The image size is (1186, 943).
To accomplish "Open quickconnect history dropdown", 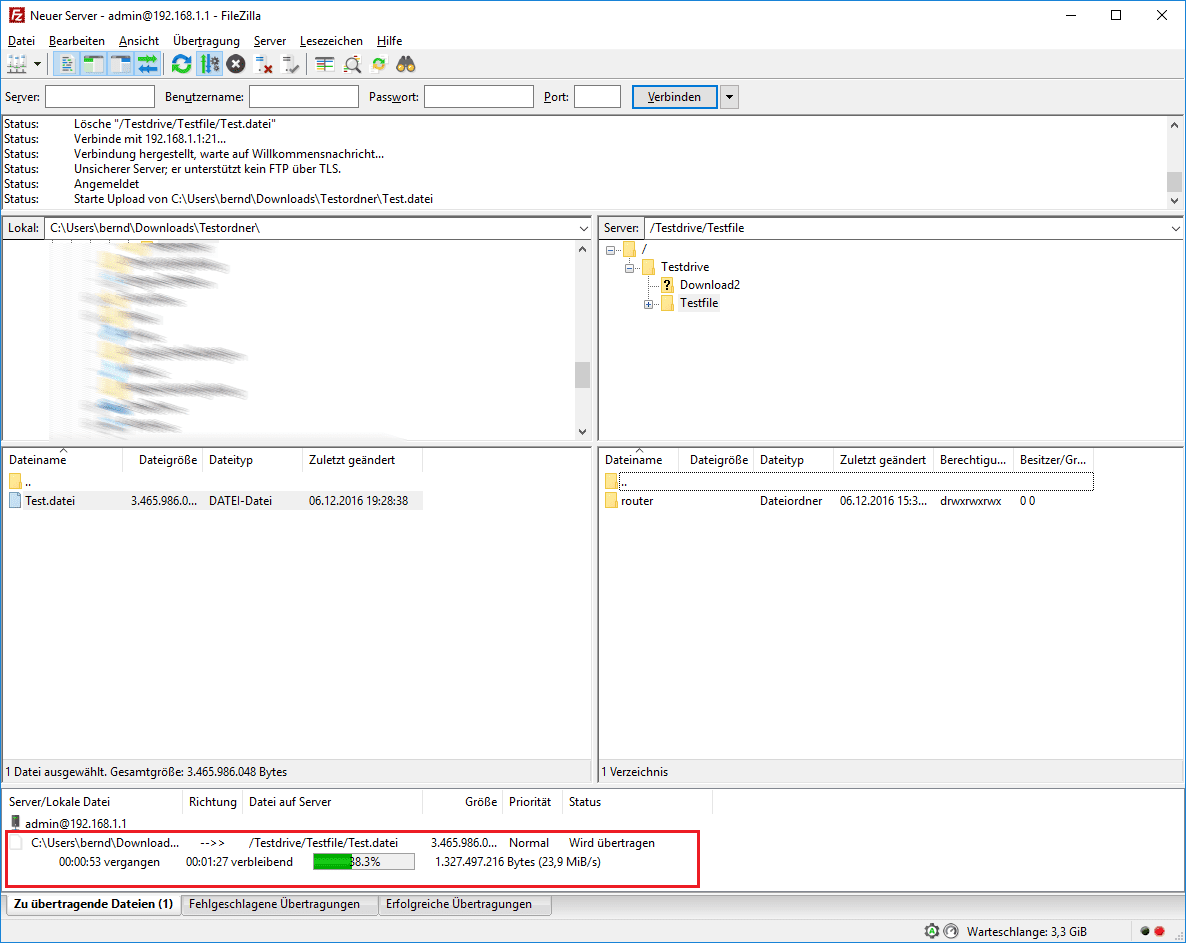I will point(729,97).
